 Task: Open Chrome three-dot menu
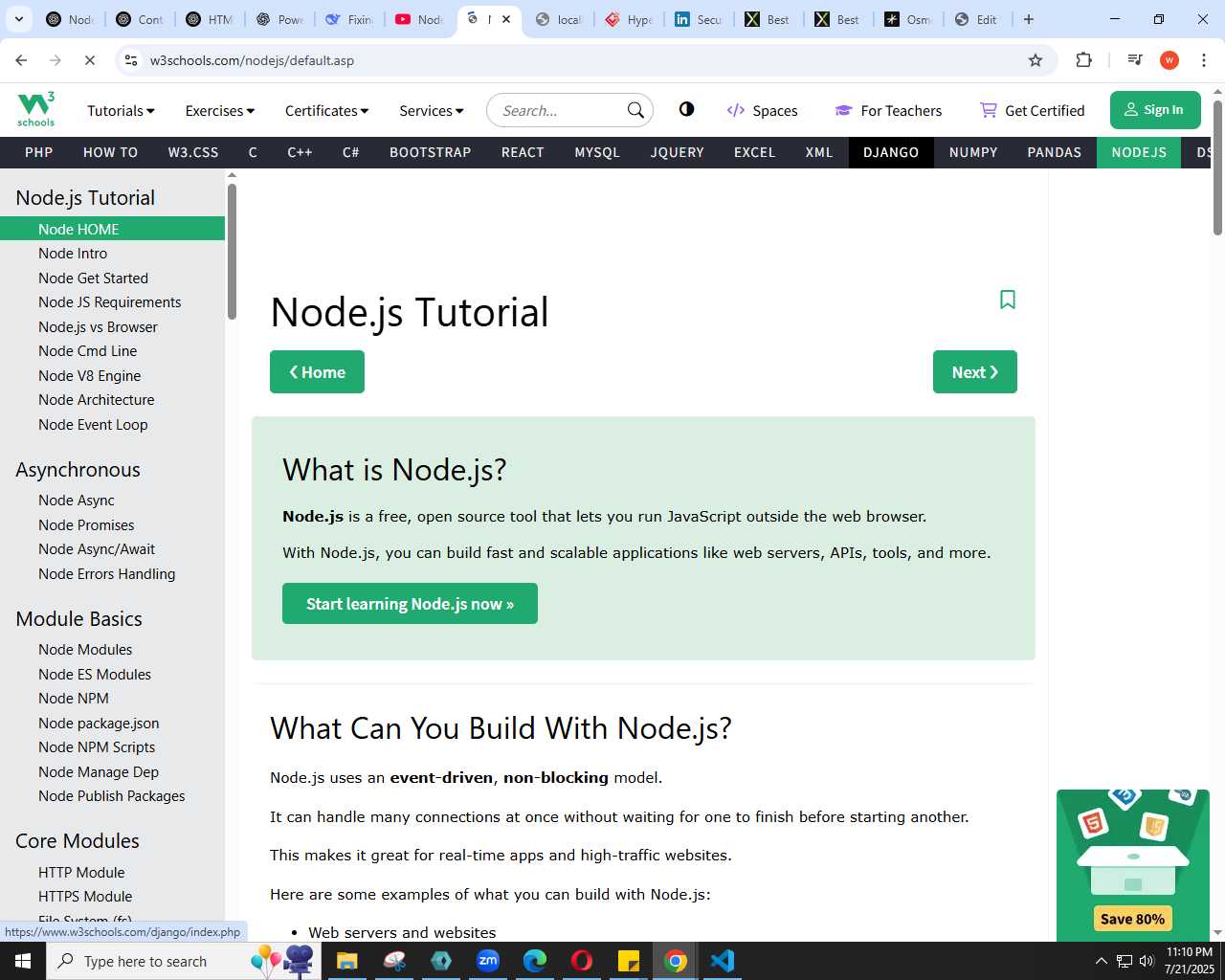[x=1204, y=60]
